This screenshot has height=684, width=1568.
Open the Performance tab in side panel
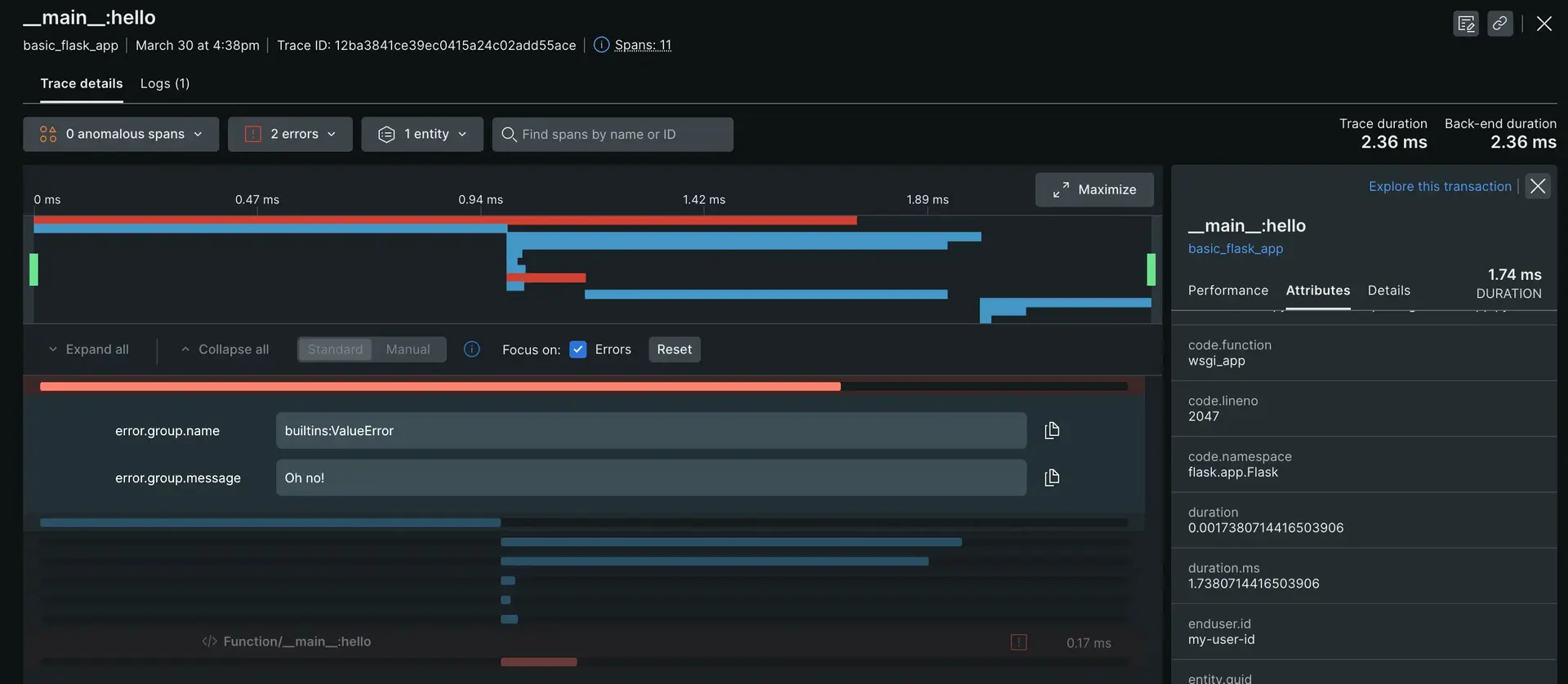coord(1227,291)
